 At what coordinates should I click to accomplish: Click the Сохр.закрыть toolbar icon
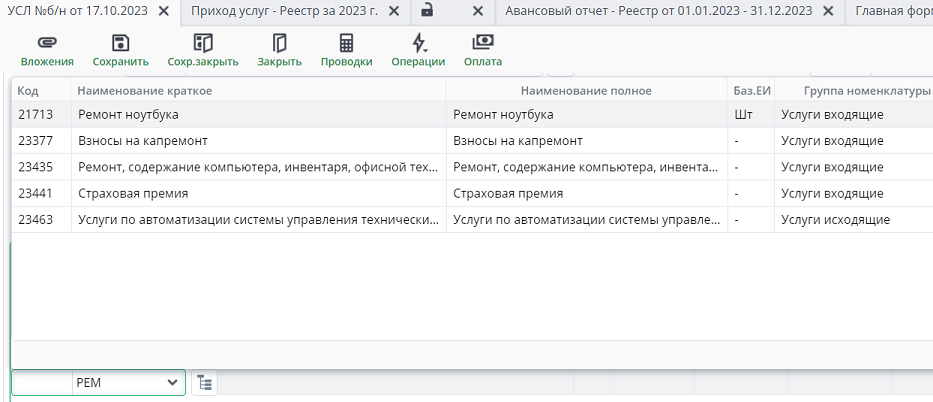[x=203, y=44]
